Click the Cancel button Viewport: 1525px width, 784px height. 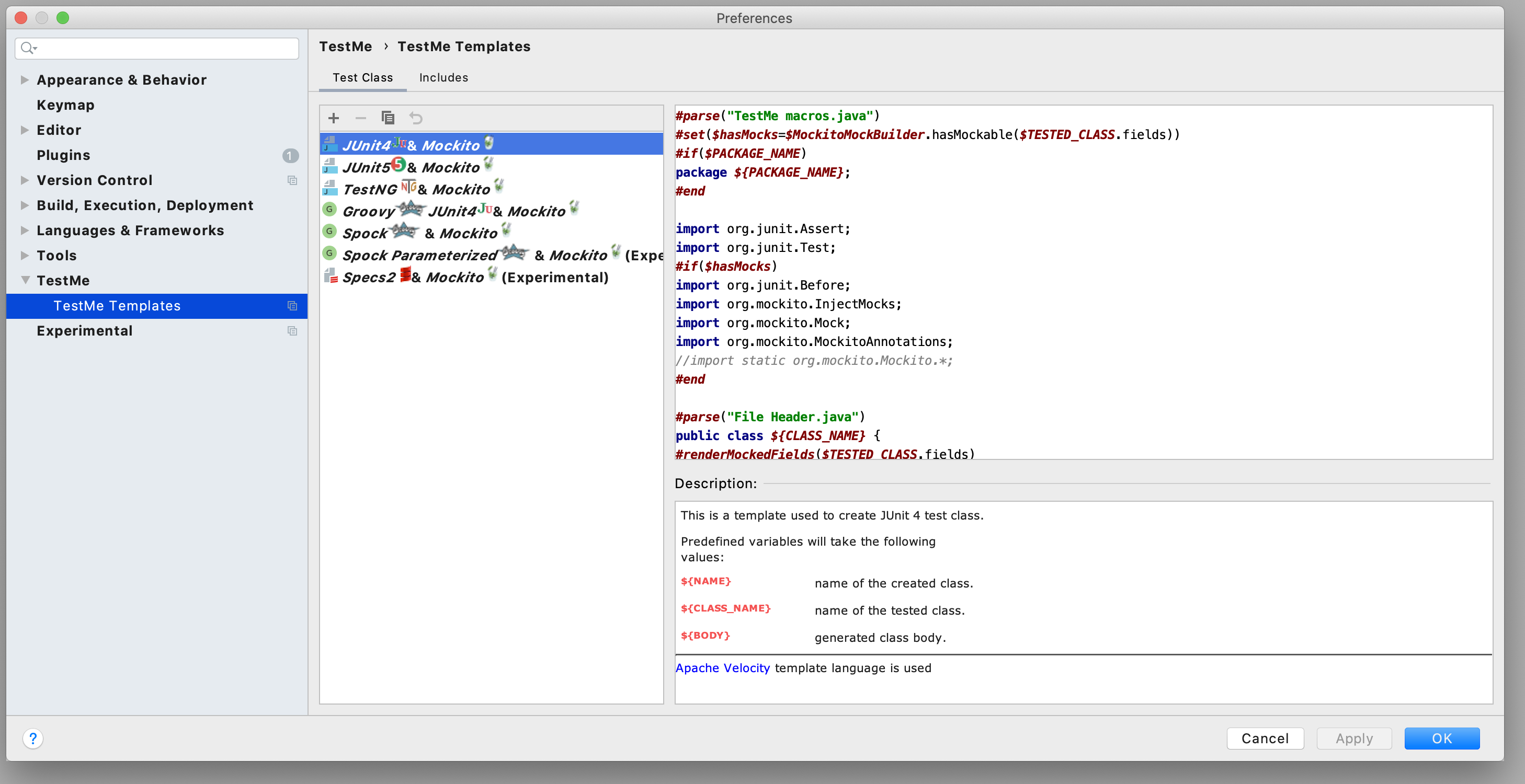tap(1264, 738)
